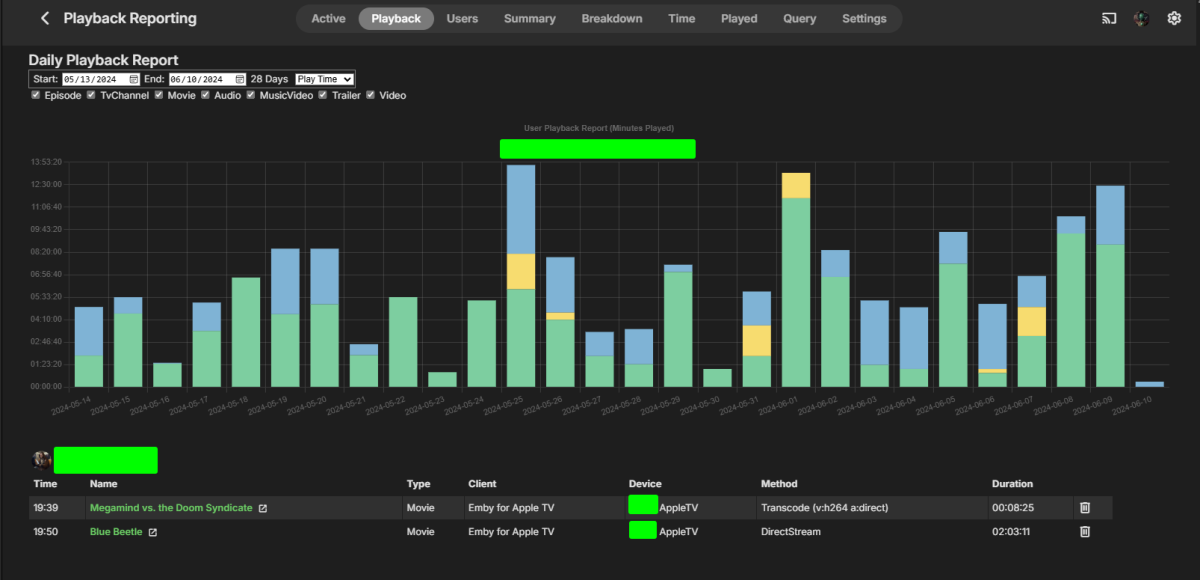This screenshot has width=1200, height=580.
Task: Switch to the Breakdown tab
Action: pos(611,19)
